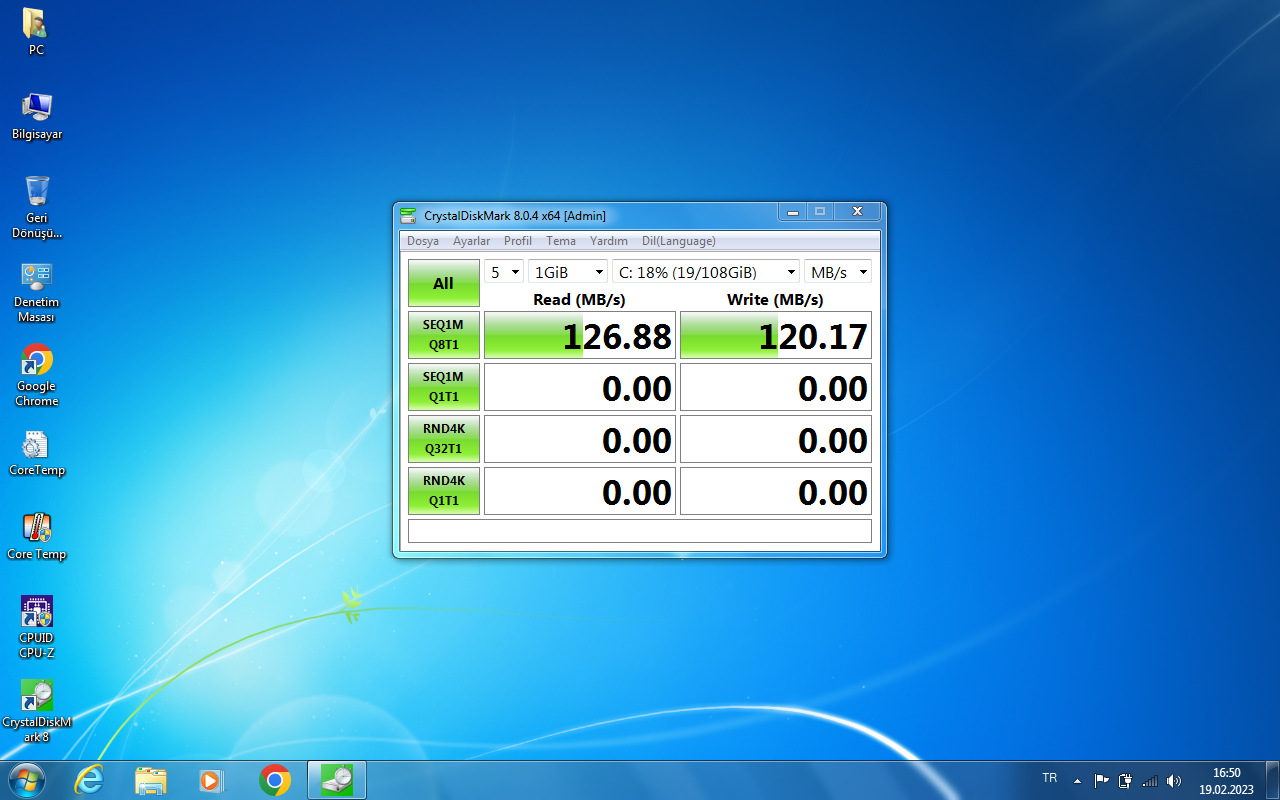Minimize the CrystalDiskMark window
1280x800 pixels.
[x=793, y=212]
